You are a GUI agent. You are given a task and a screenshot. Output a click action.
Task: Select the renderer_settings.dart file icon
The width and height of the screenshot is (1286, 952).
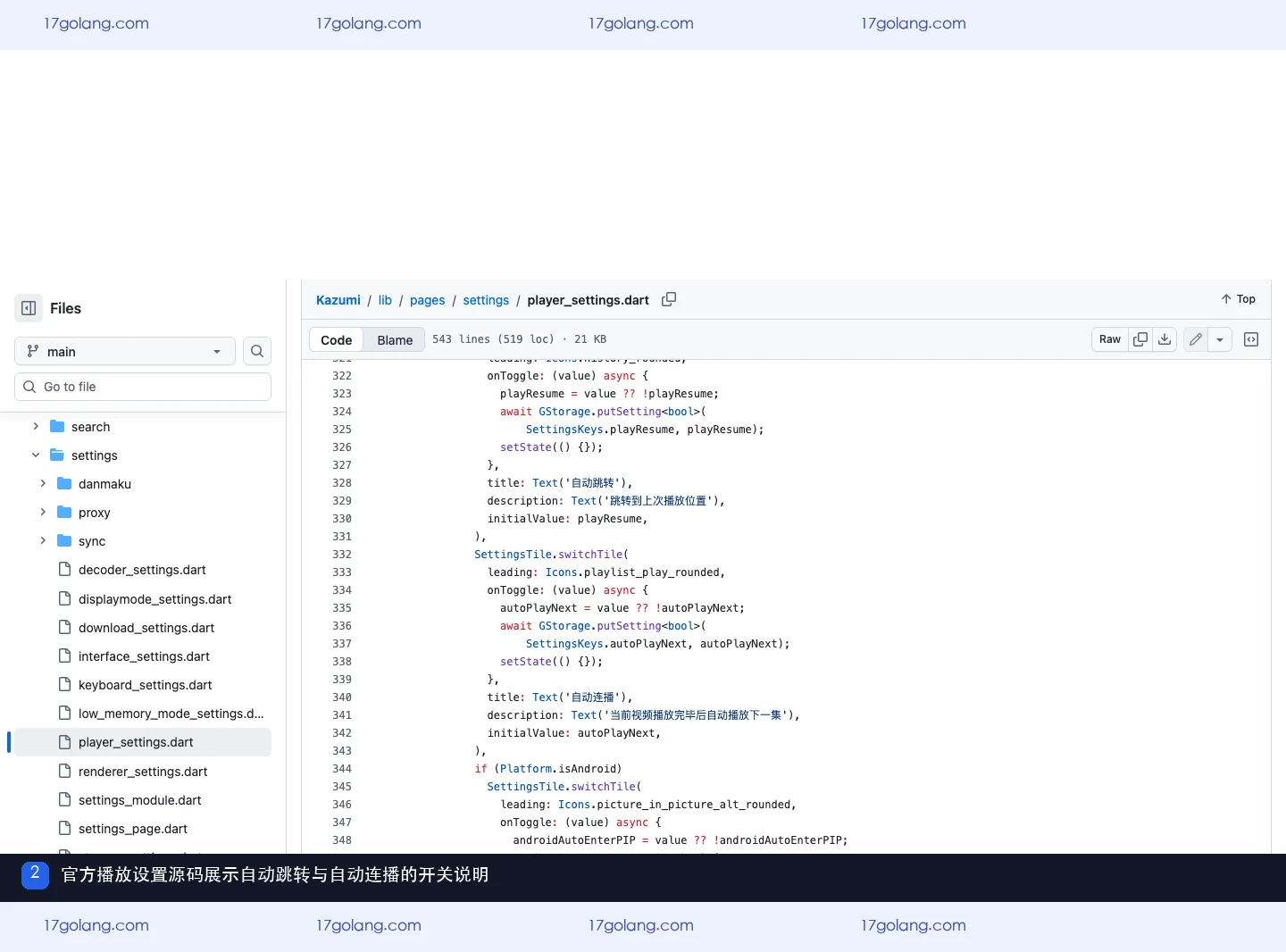tap(64, 771)
